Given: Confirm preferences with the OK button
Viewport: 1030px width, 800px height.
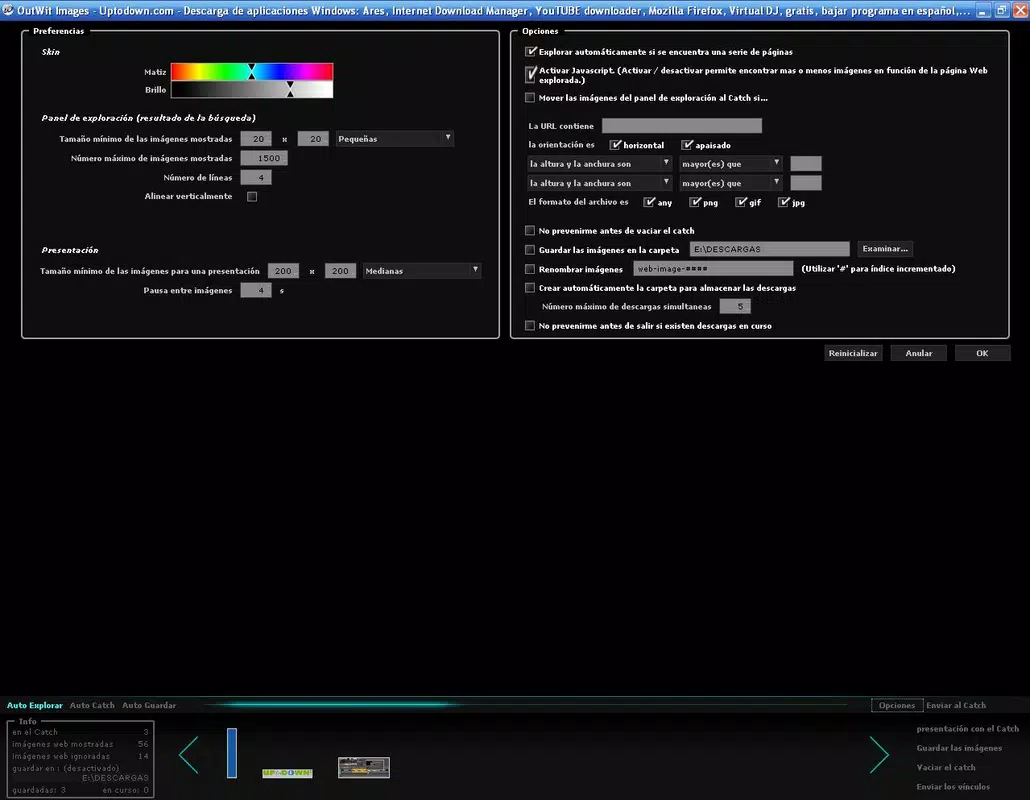Looking at the screenshot, I should (982, 353).
